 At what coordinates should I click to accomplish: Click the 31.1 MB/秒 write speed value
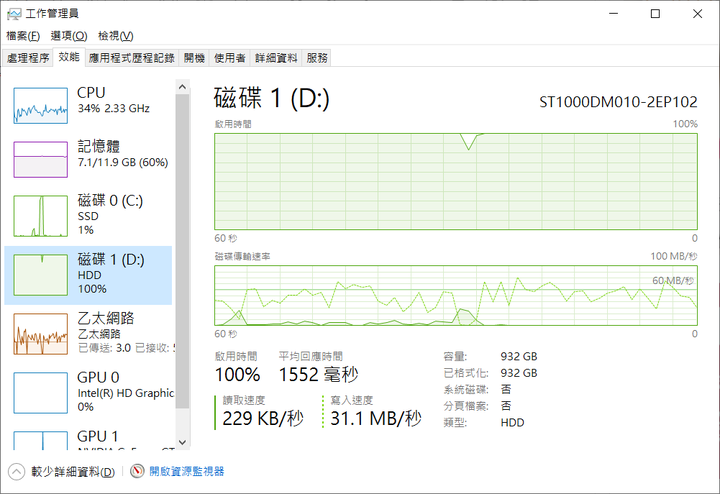376,419
